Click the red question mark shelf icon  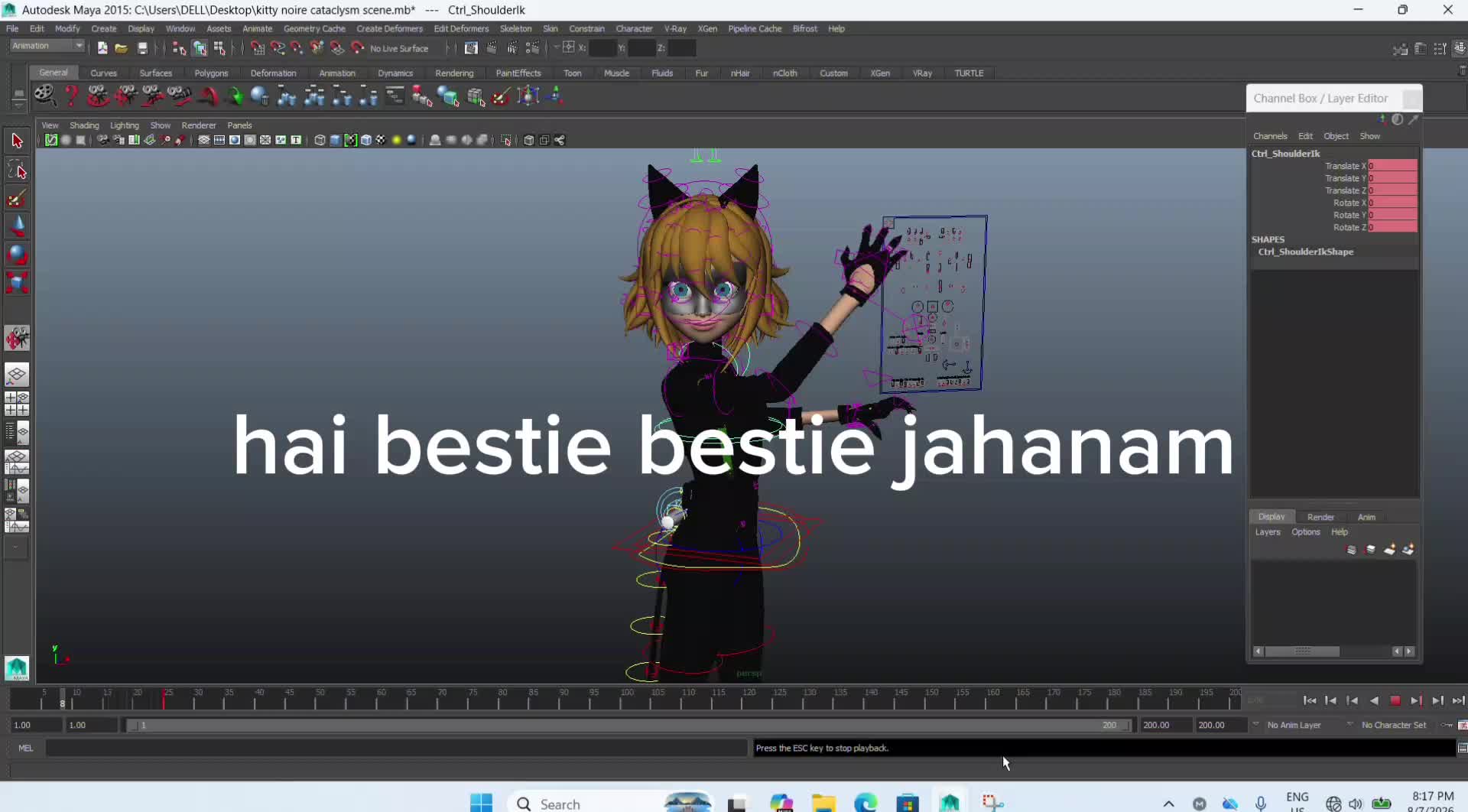coord(71,96)
